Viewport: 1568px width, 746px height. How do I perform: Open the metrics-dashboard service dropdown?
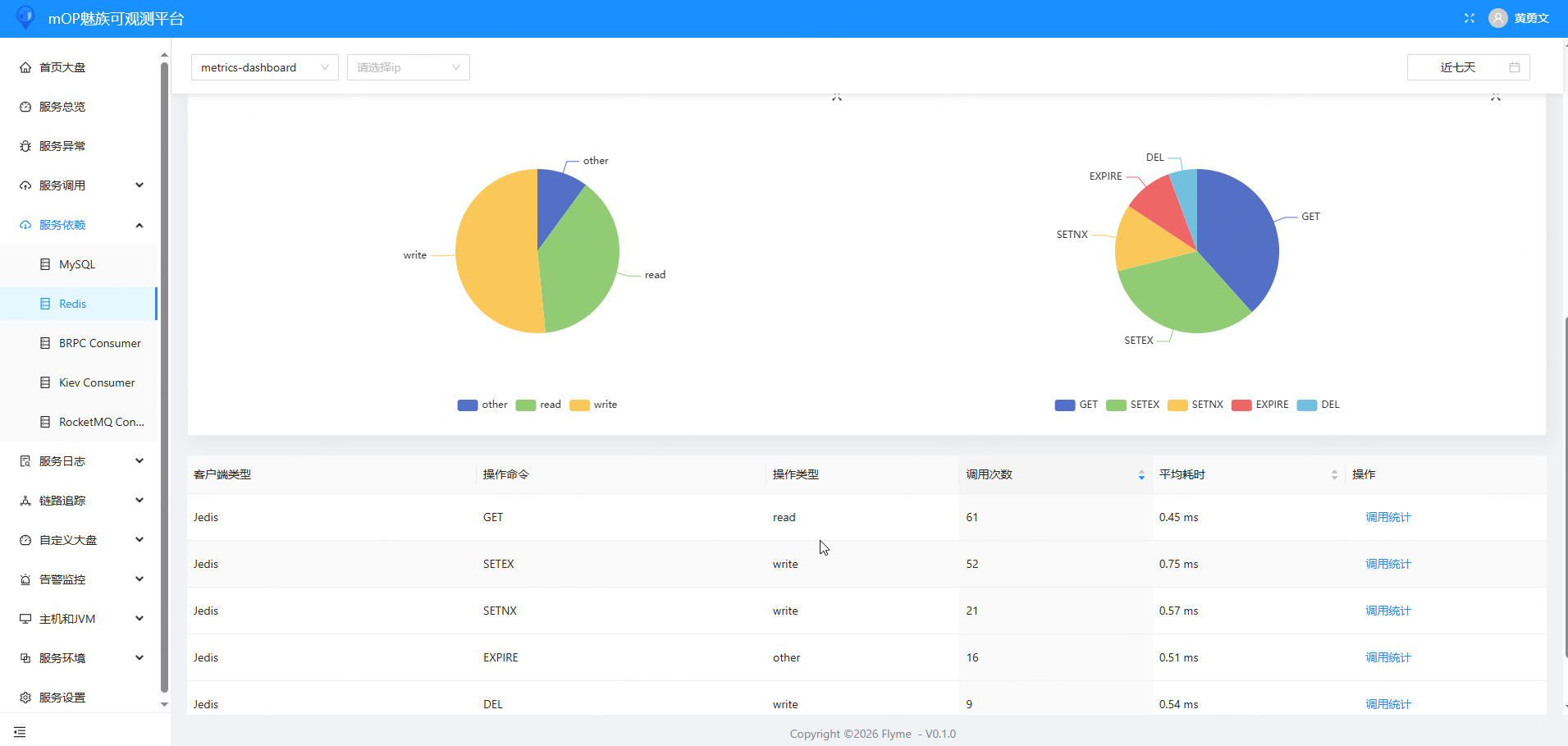264,67
